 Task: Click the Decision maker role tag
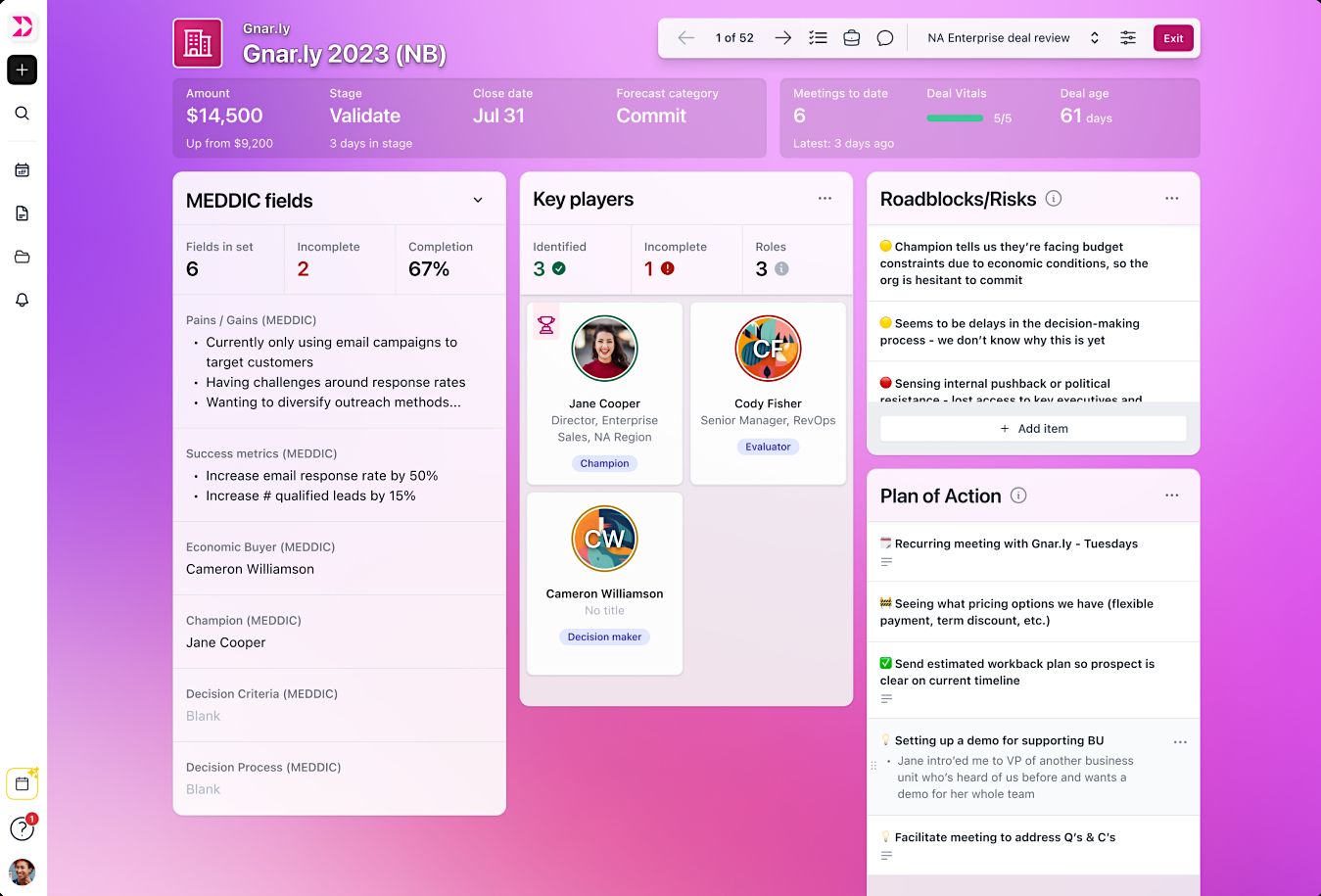pyautogui.click(x=604, y=637)
